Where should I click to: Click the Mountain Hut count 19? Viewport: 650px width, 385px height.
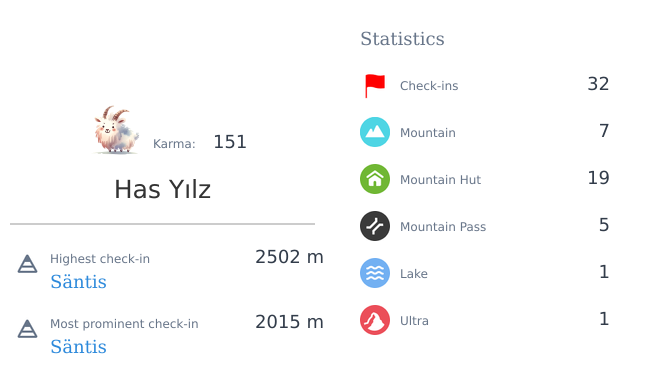(x=599, y=178)
